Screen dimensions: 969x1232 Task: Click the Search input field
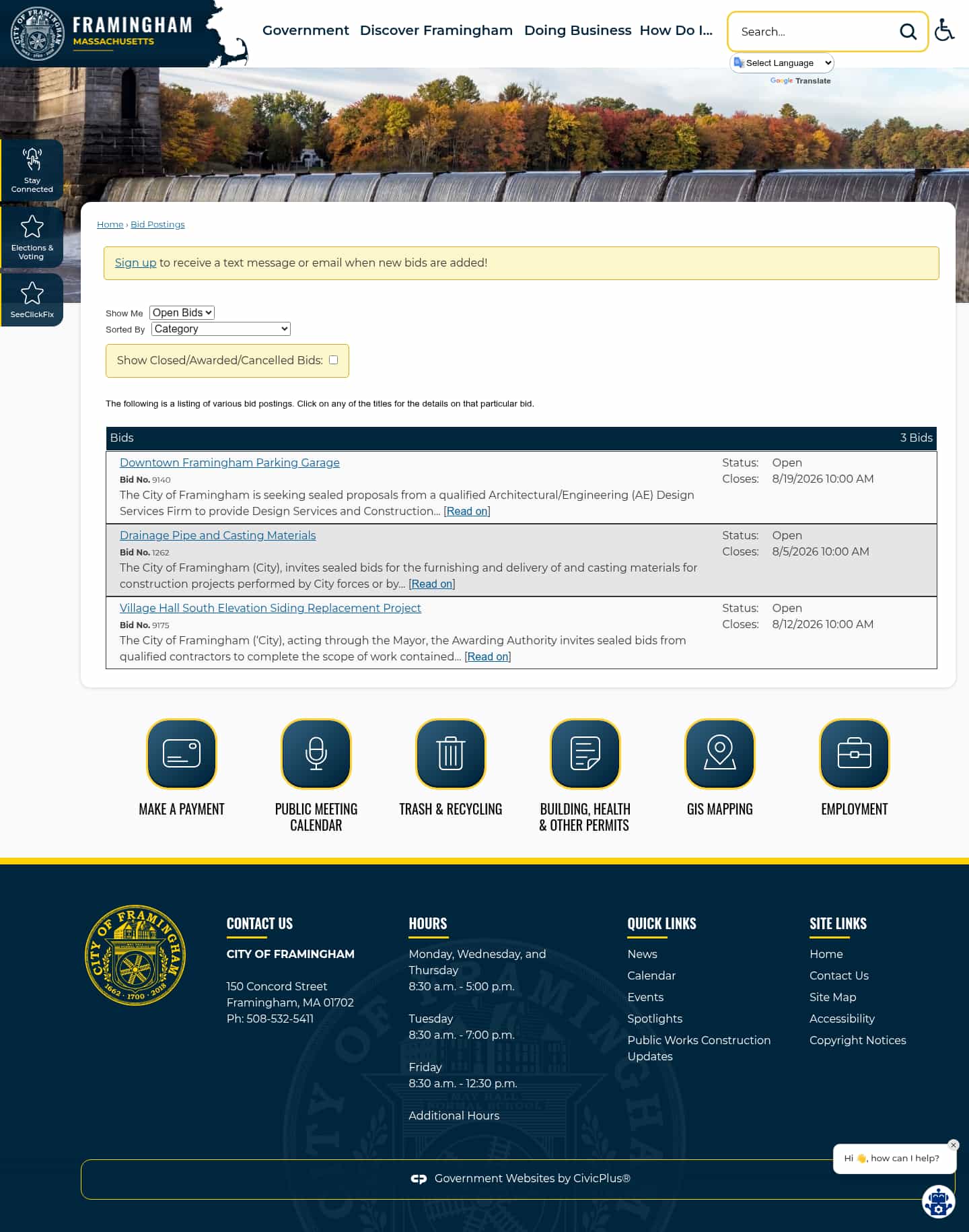point(816,32)
